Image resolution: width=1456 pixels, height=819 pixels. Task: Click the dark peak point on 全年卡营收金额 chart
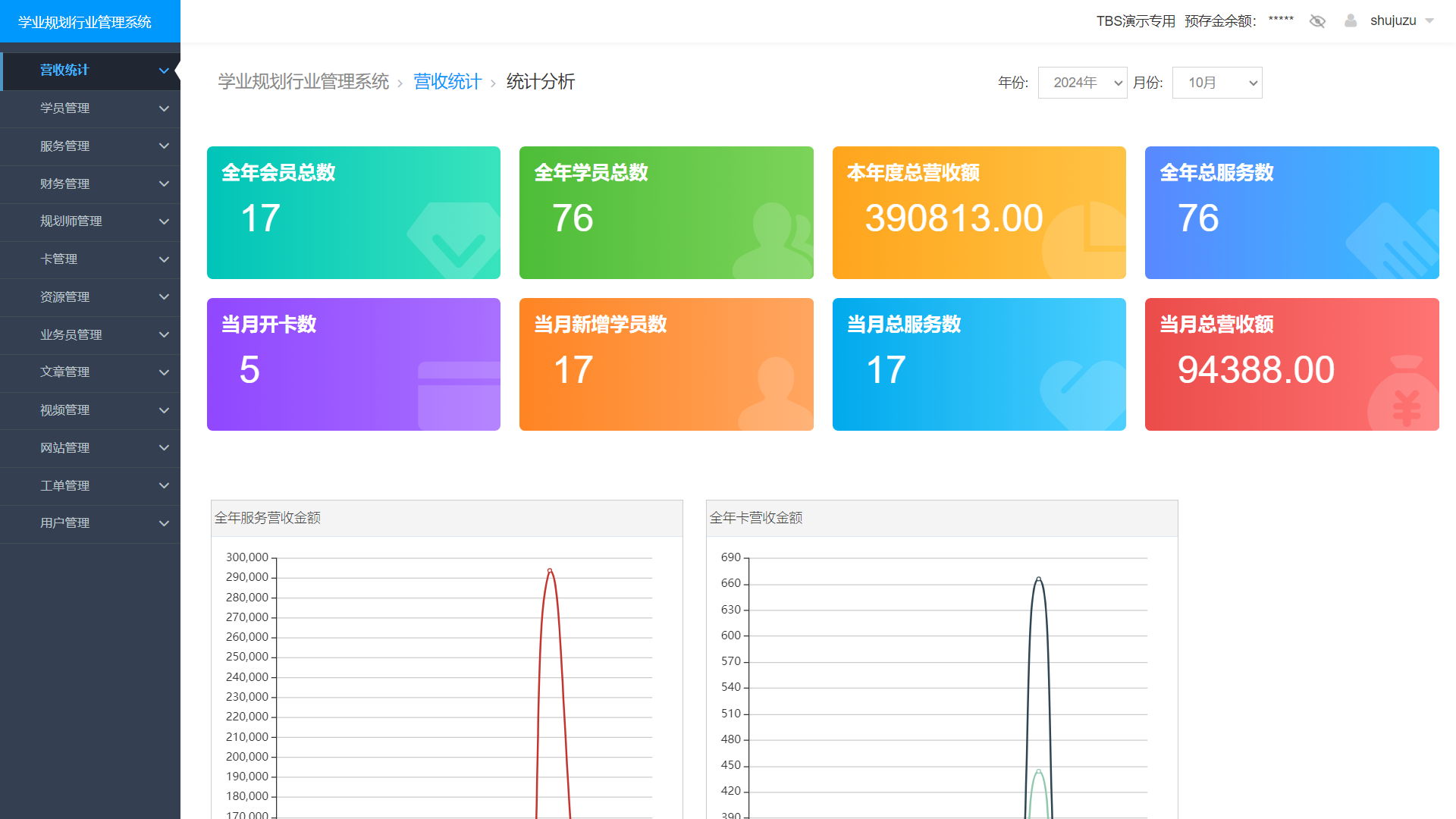(x=1040, y=579)
